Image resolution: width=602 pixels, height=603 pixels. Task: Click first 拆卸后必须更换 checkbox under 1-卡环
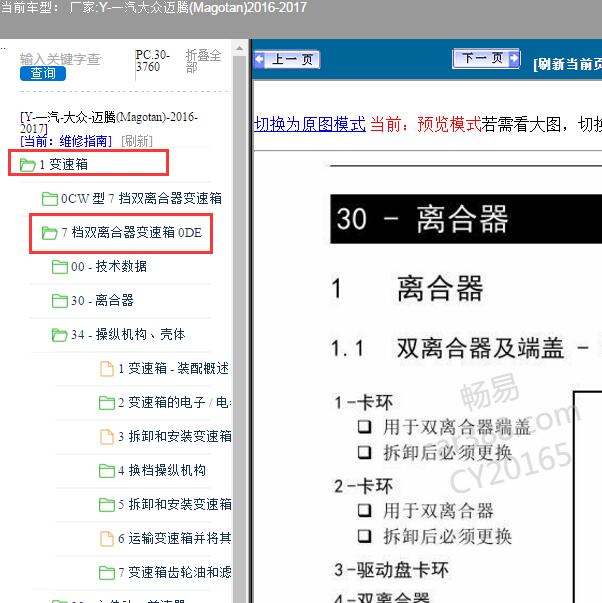pos(364,452)
